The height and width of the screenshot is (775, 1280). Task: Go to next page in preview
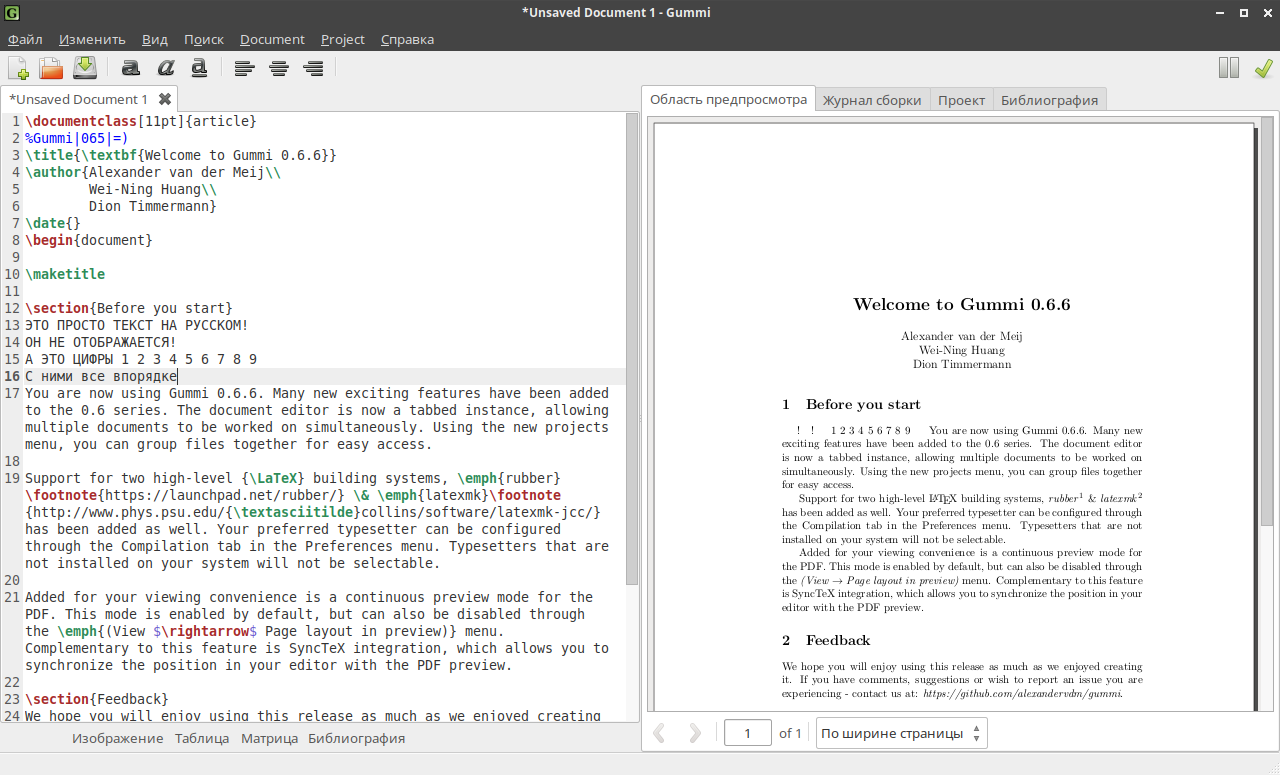695,733
